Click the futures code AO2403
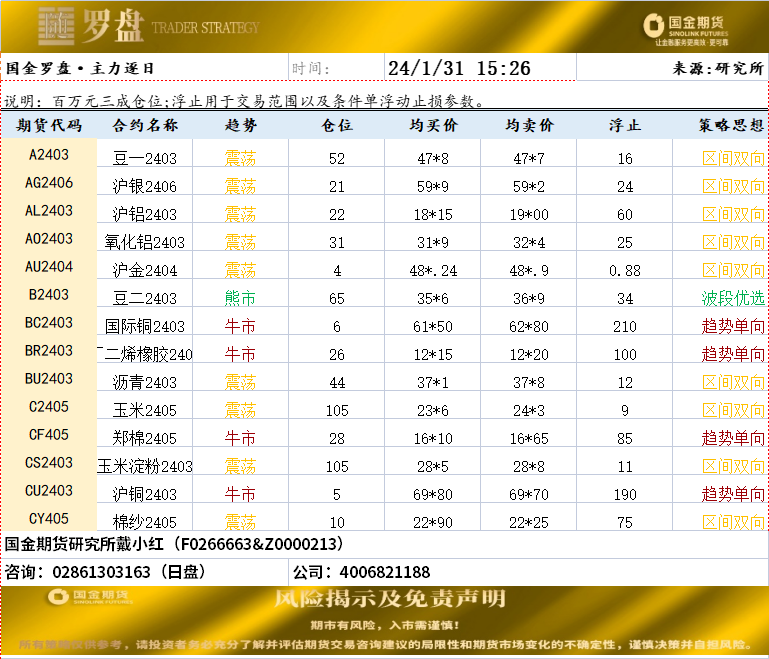This screenshot has height=659, width=769. point(49,238)
